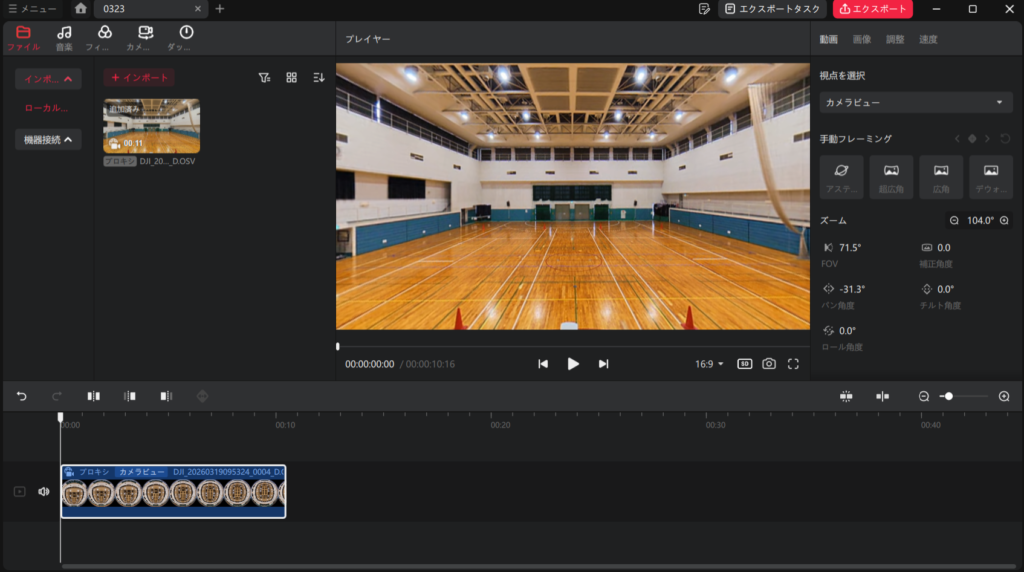
Task: Collapse the 機器接続 section
Action: pyautogui.click(x=48, y=140)
